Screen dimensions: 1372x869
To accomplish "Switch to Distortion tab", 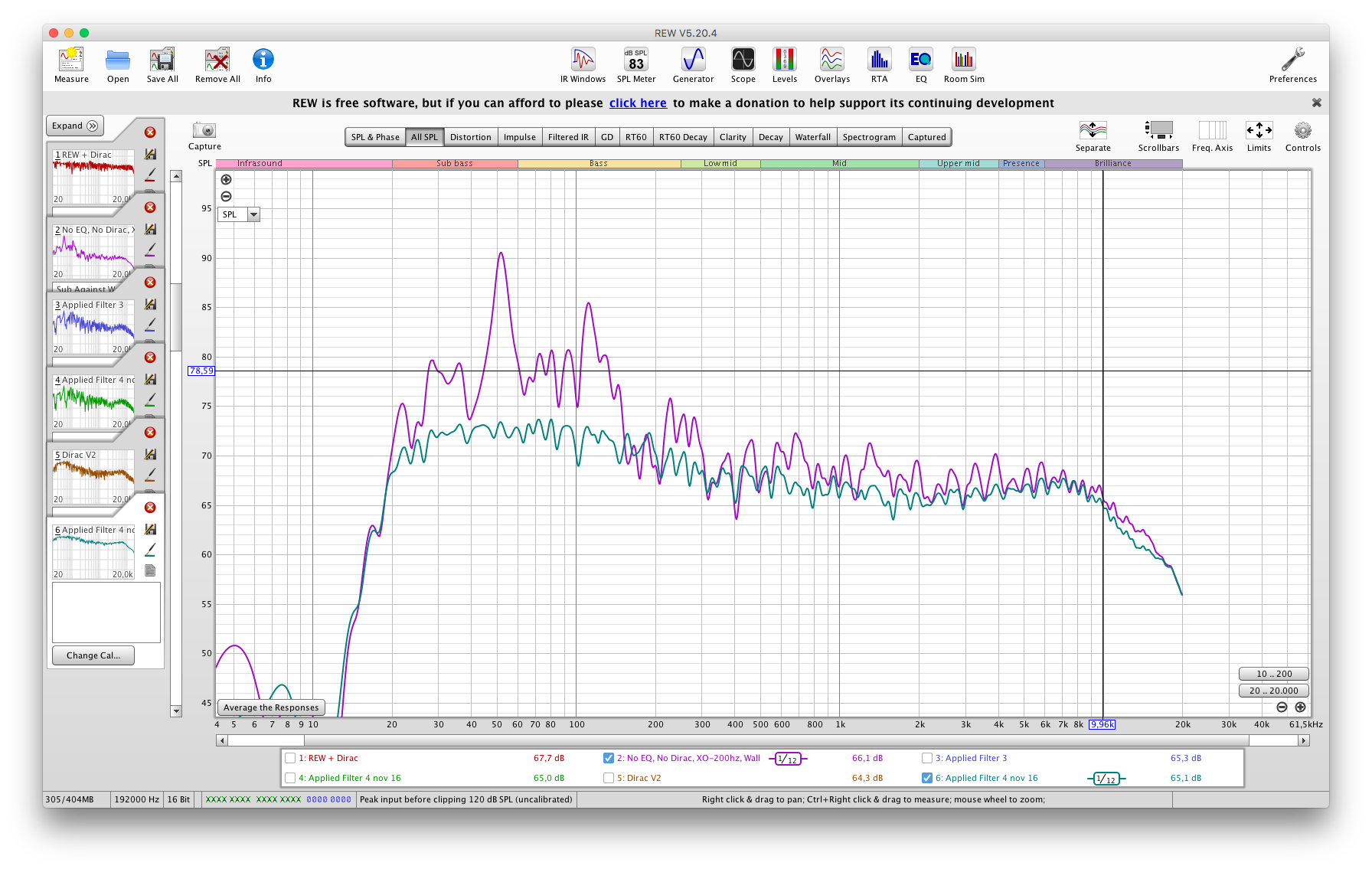I will pos(470,137).
